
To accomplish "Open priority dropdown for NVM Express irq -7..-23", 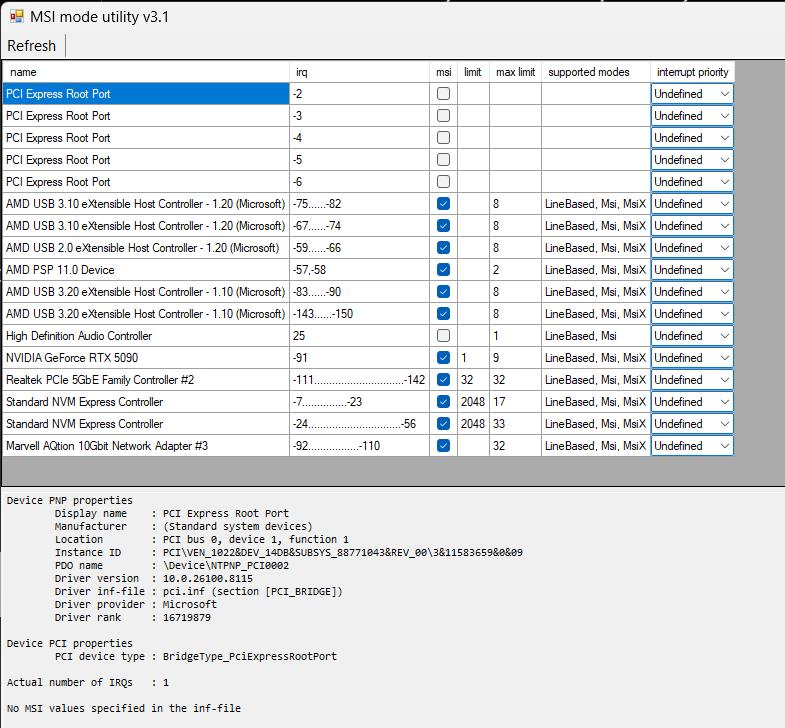I will point(692,402).
